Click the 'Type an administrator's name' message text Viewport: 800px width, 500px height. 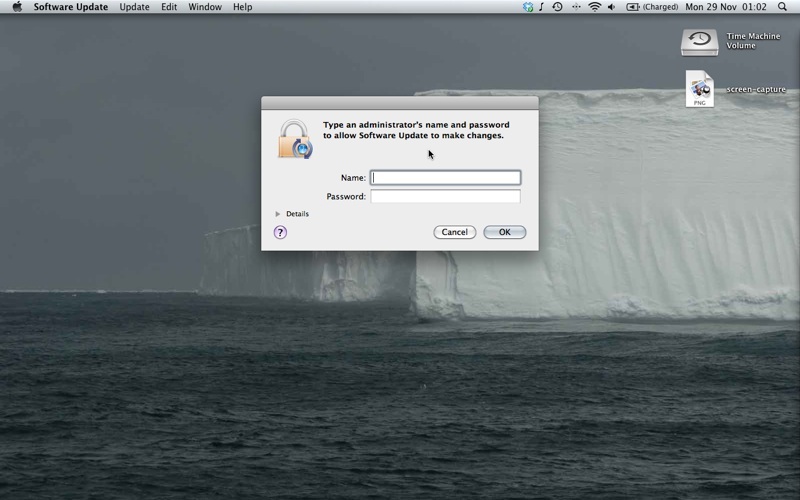tap(416, 130)
